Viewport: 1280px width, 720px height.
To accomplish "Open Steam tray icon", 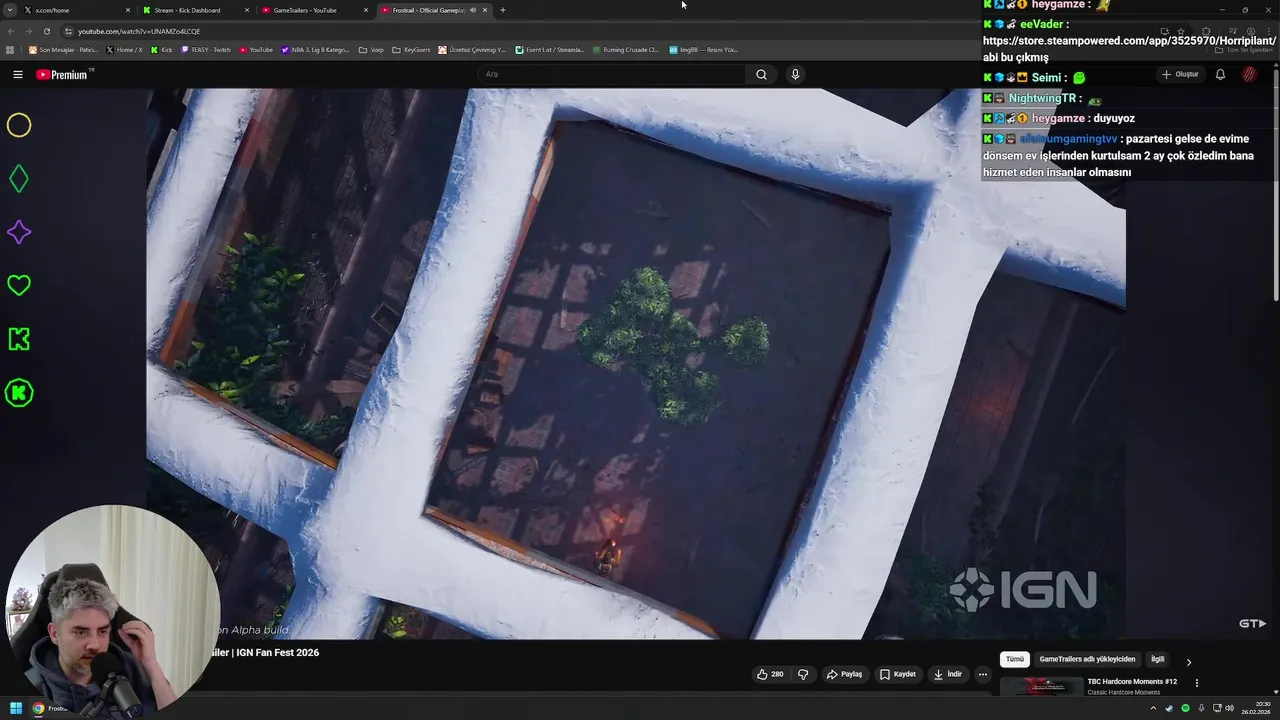I will click(1169, 708).
